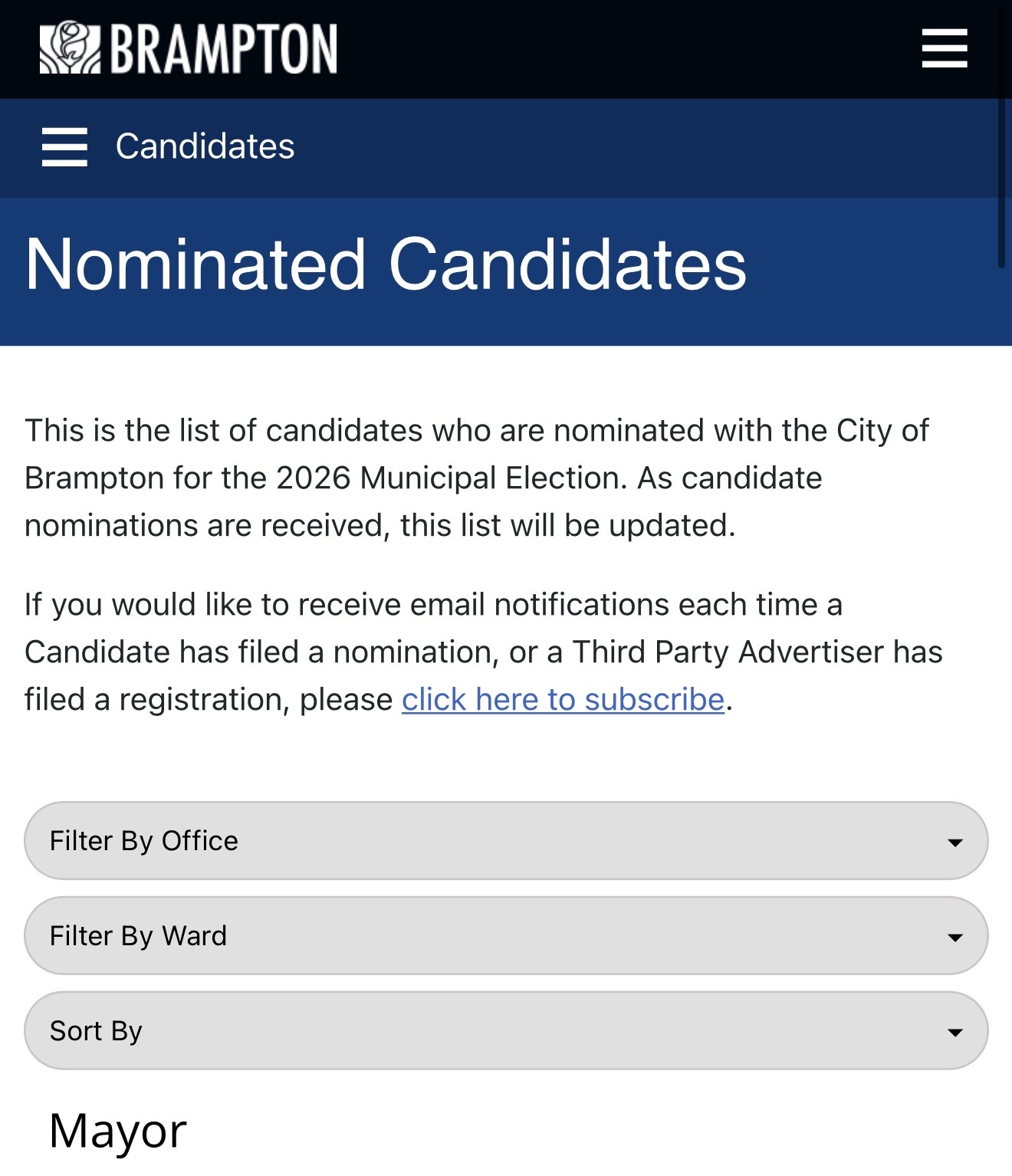Open the Candidates section hamburger icon

click(x=64, y=147)
